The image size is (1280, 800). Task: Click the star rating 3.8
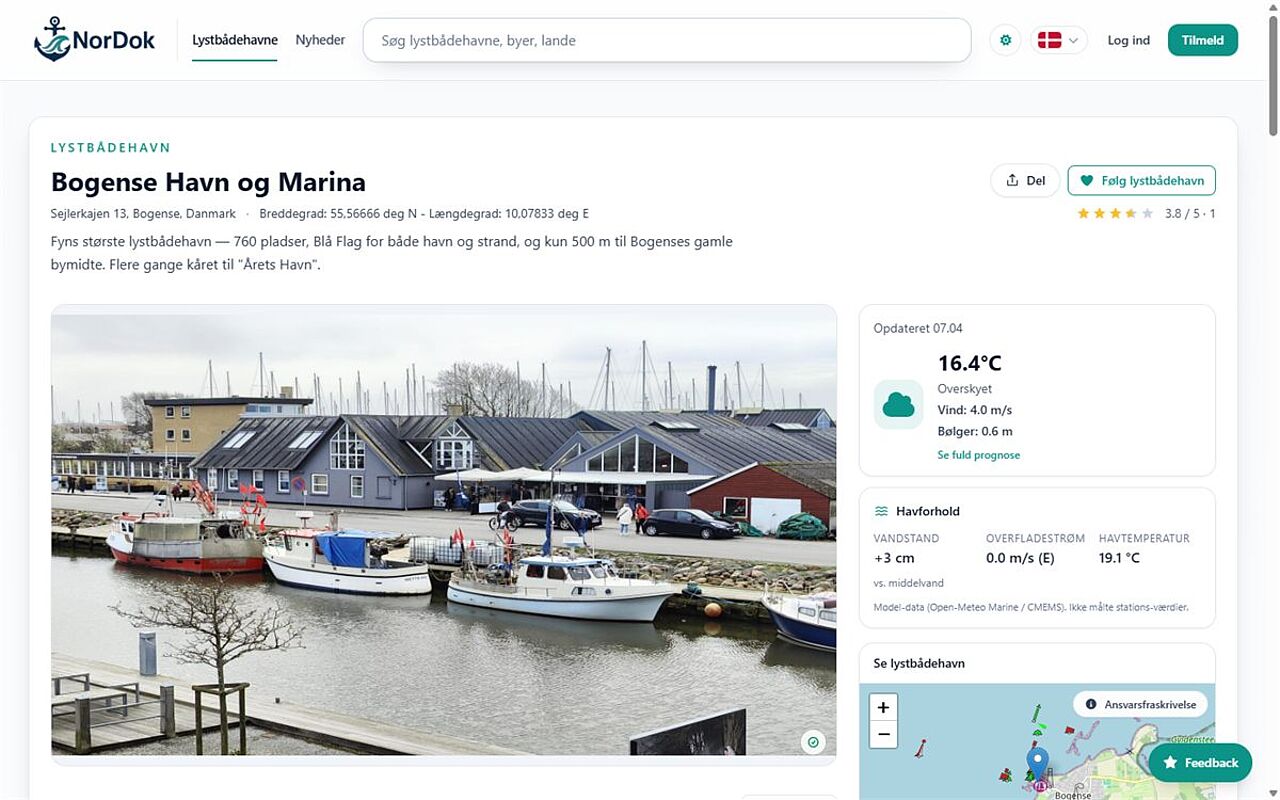coord(1146,213)
